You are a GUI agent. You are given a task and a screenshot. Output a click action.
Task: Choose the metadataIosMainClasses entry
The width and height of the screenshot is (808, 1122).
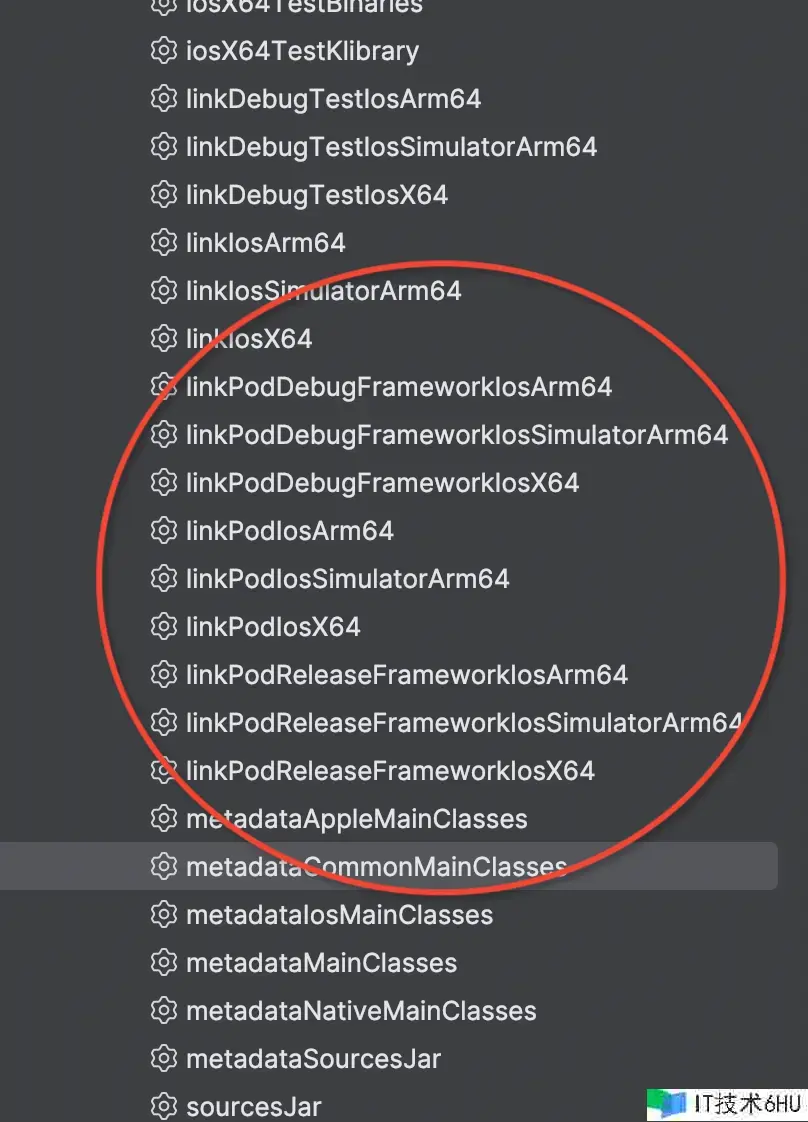coord(339,914)
